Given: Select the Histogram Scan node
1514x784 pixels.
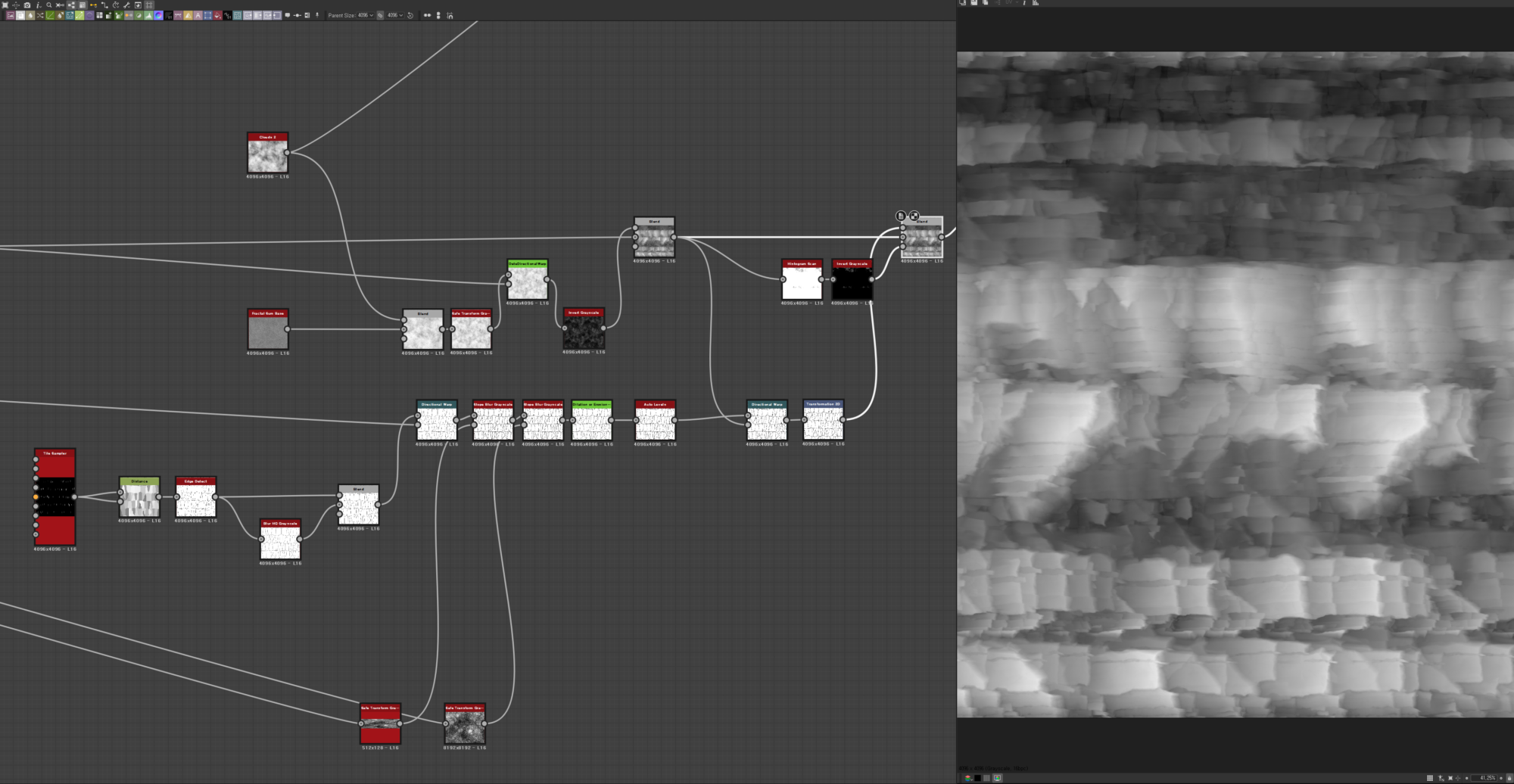Looking at the screenshot, I should (802, 279).
